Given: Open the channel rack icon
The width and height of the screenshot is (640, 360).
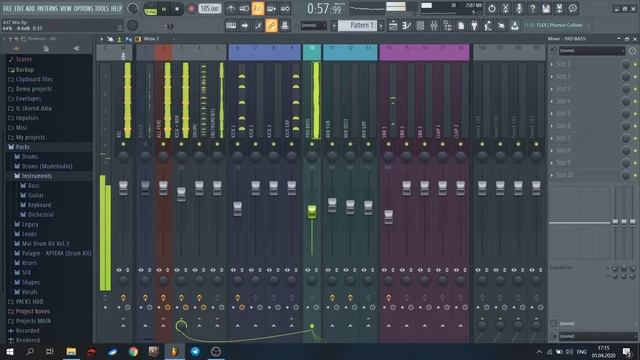Looking at the screenshot, I should [x=420, y=26].
